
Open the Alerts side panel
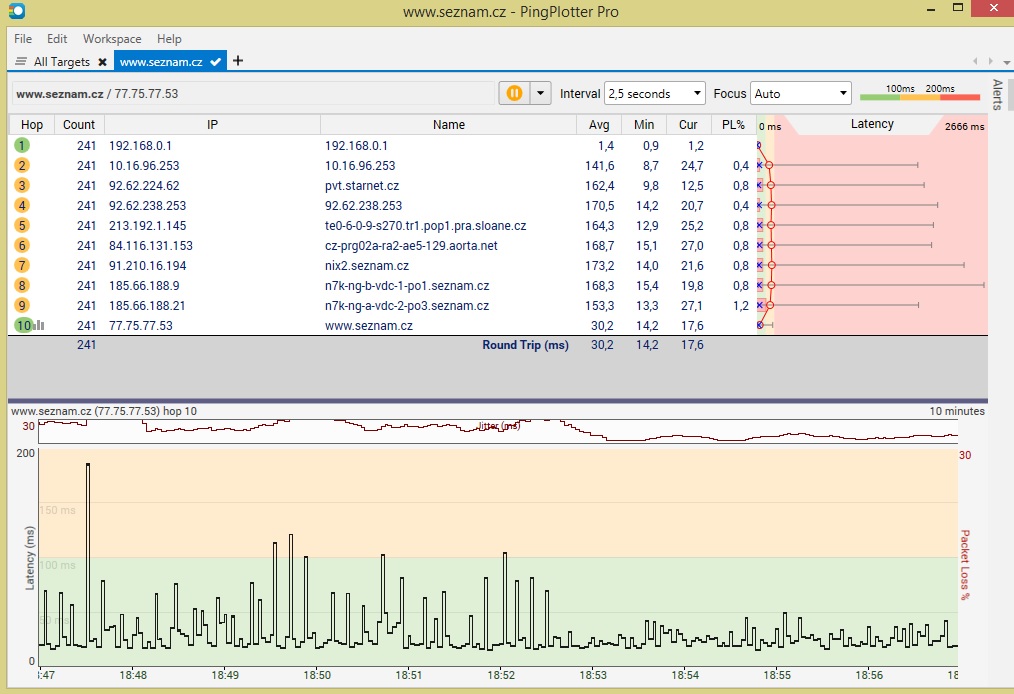coord(997,95)
